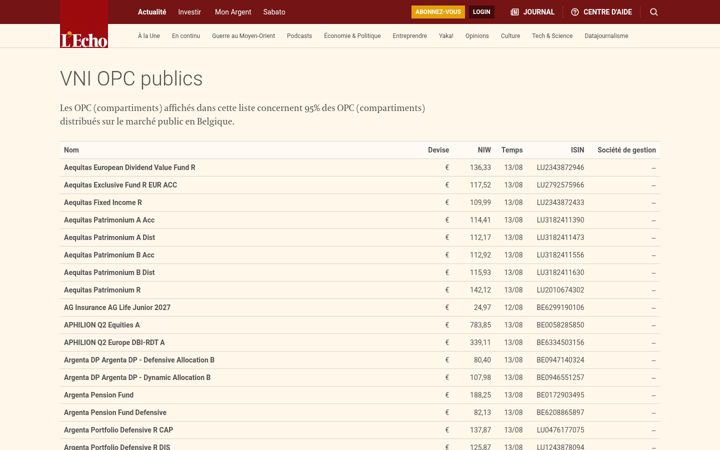Go to À la Une section
Viewport: 720px width, 450px height.
(149, 36)
